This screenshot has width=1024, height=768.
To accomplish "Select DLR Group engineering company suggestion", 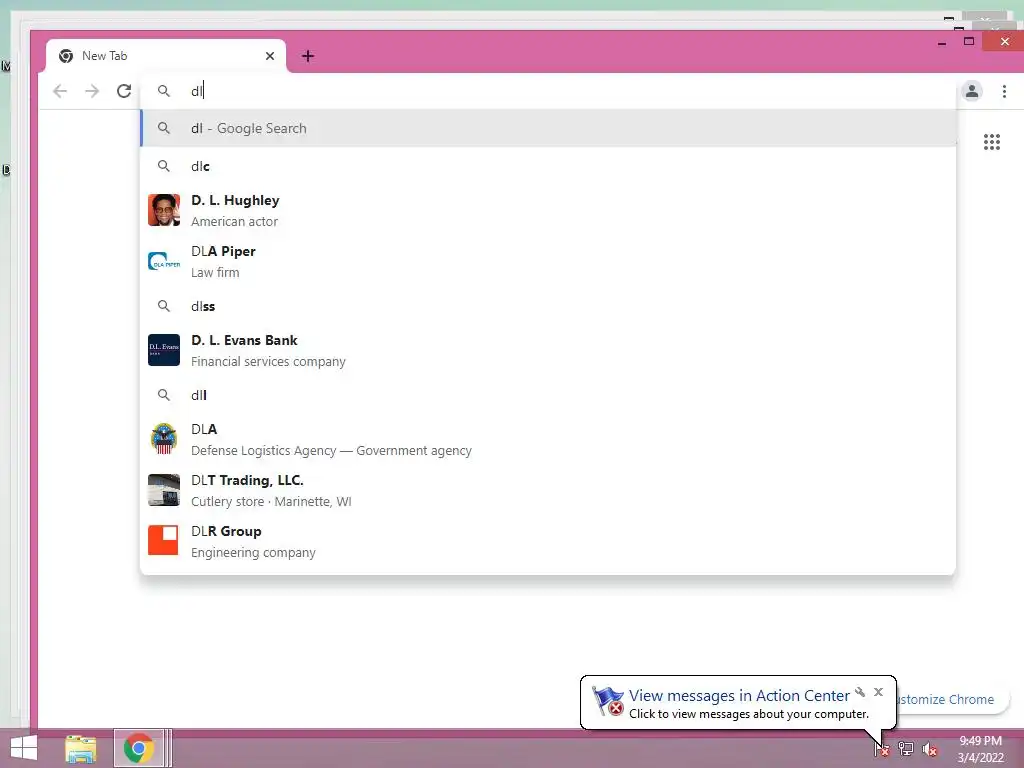I will tap(548, 541).
